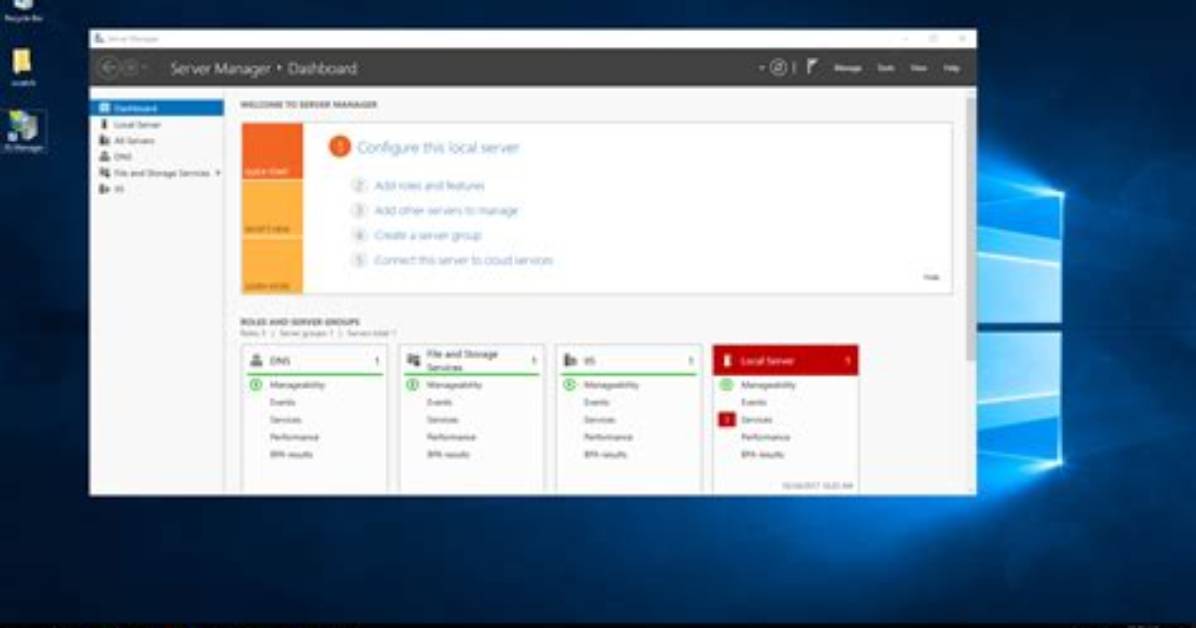The height and width of the screenshot is (628, 1196).
Task: Click the orange step 1 circle icon
Action: click(x=339, y=147)
